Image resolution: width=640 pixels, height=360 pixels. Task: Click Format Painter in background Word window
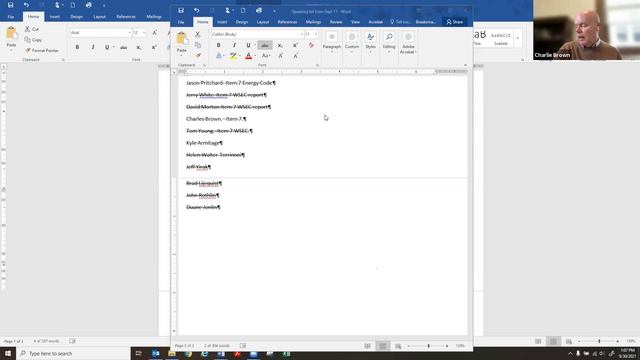42,50
